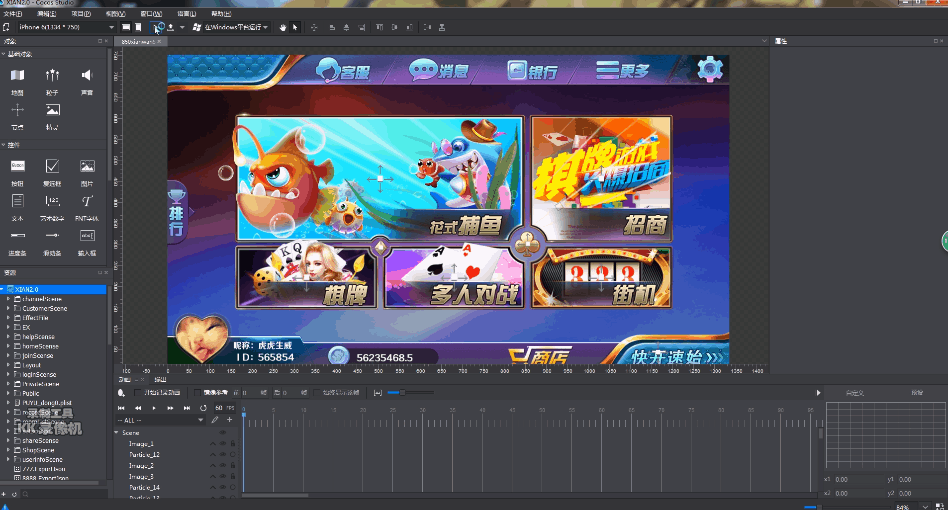This screenshot has height=510, width=948.
Task: Click the plus add animation icon in timeline
Action: 229,420
